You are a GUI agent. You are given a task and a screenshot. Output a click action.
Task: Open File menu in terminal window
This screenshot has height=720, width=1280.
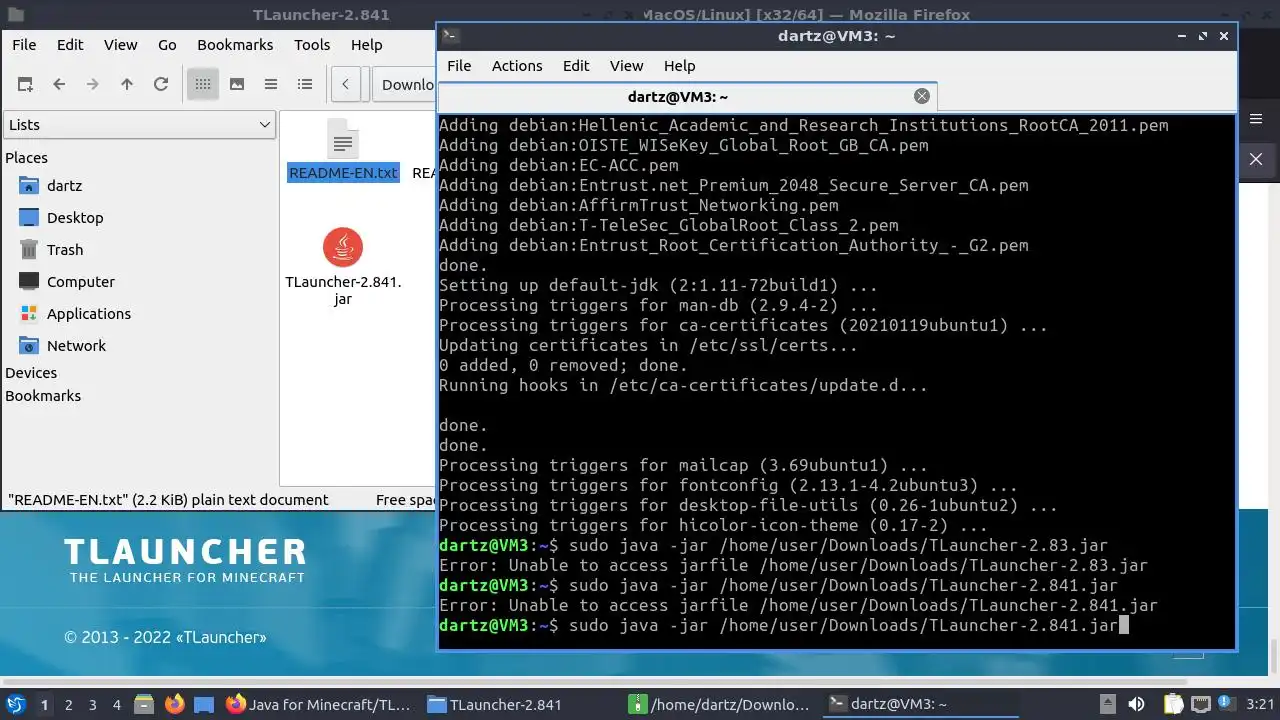(459, 66)
